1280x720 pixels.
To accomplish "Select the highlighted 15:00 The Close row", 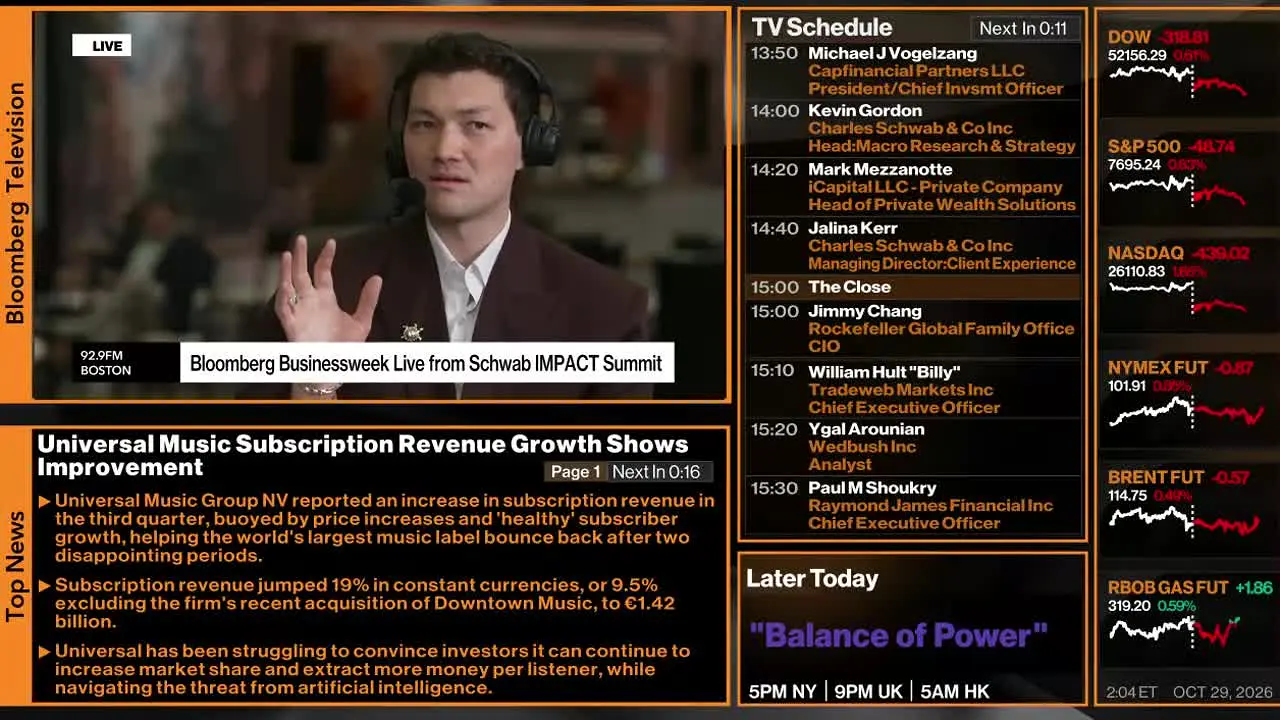I will point(914,287).
